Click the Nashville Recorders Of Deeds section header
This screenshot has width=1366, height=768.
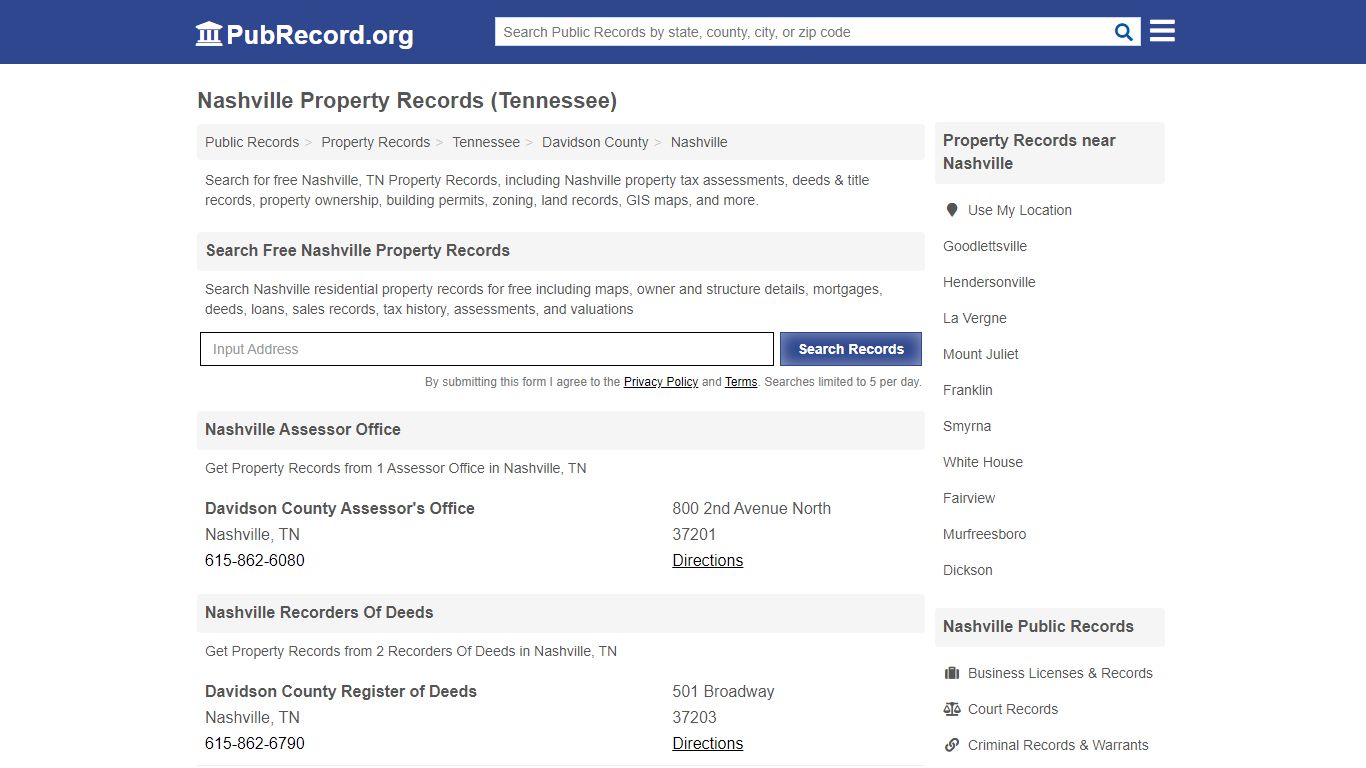pyautogui.click(x=560, y=613)
